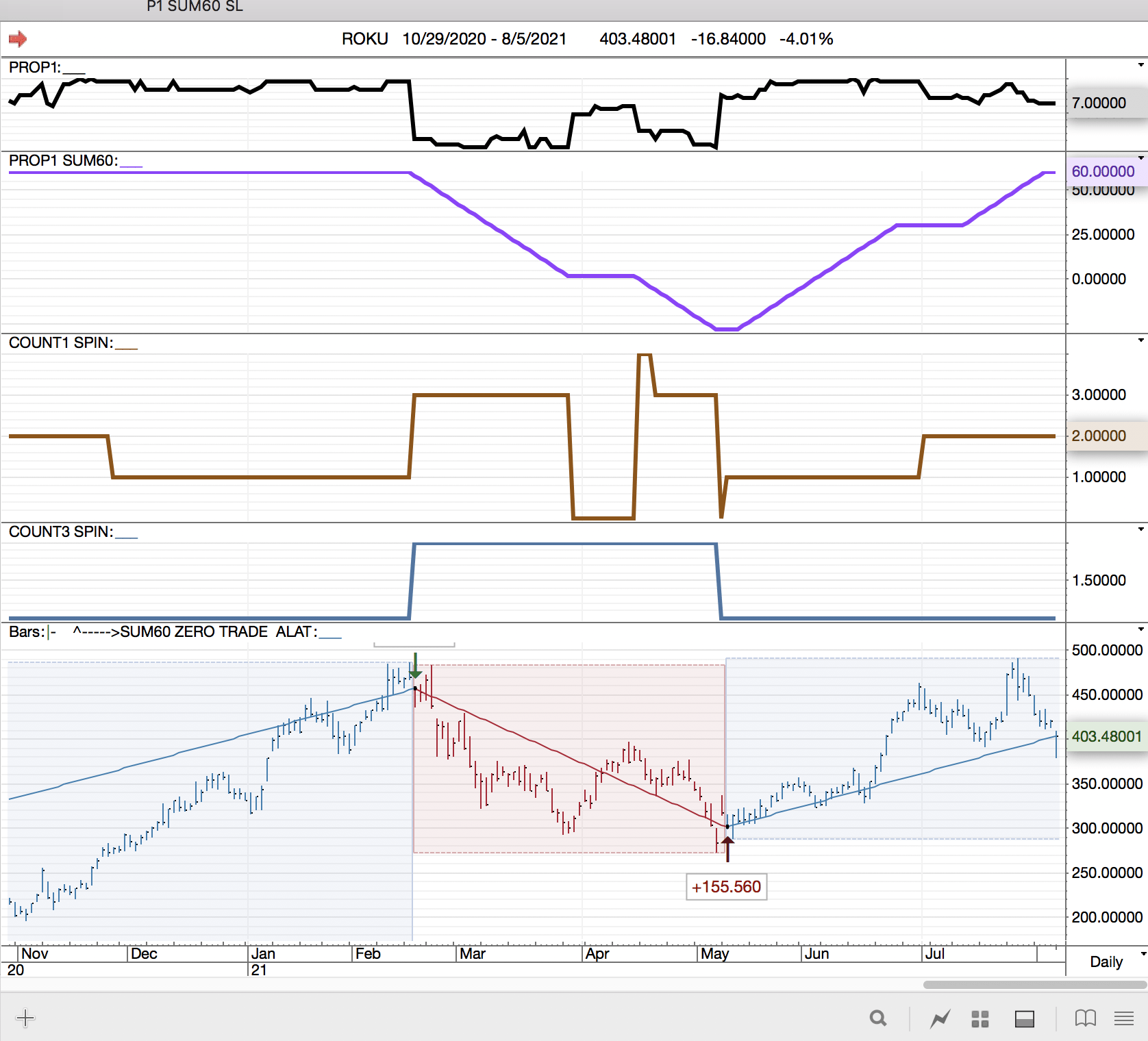Click the date range 10/29/2020 - 8/5/2021

pyautogui.click(x=484, y=39)
